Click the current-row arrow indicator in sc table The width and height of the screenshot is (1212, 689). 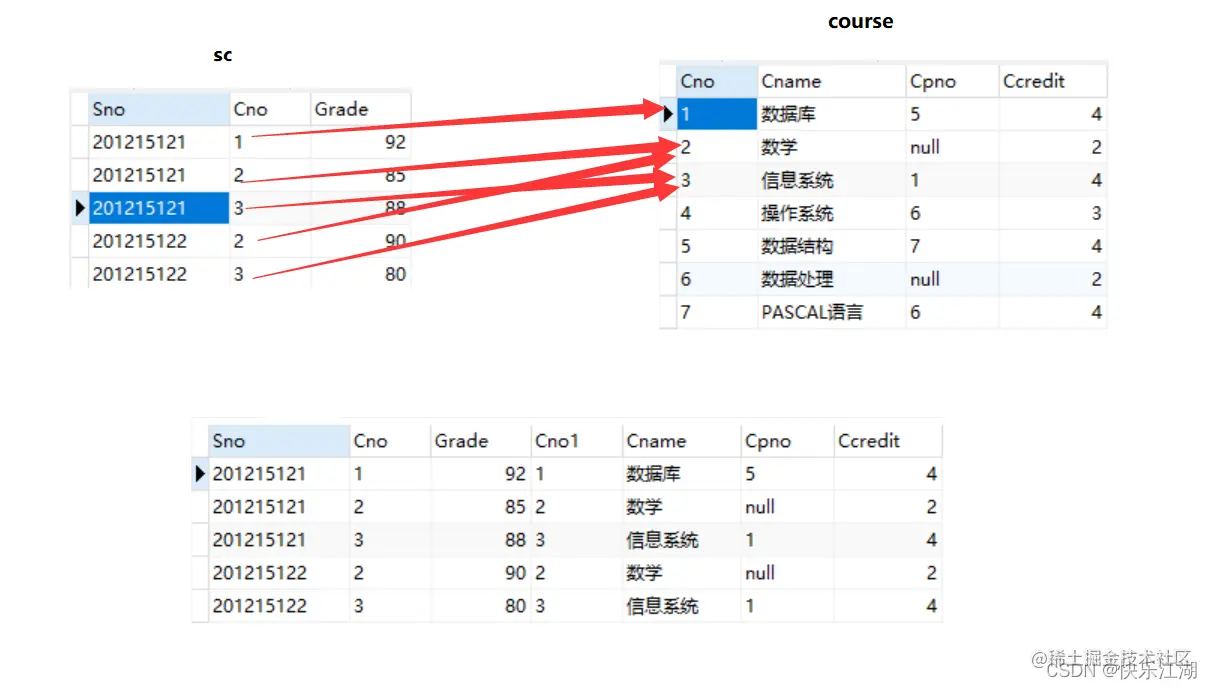pyautogui.click(x=80, y=208)
